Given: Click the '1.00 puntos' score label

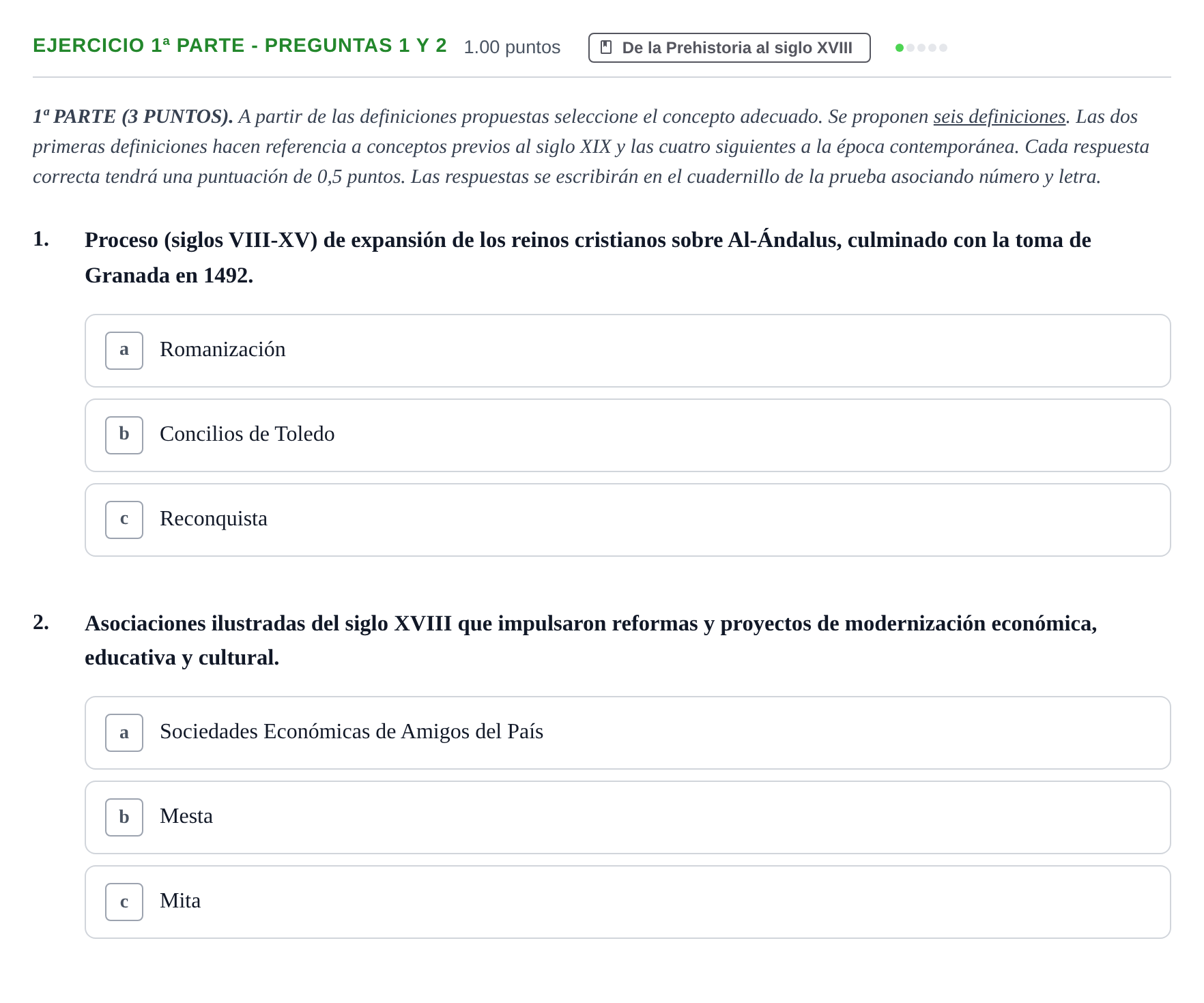Looking at the screenshot, I should coord(512,47).
